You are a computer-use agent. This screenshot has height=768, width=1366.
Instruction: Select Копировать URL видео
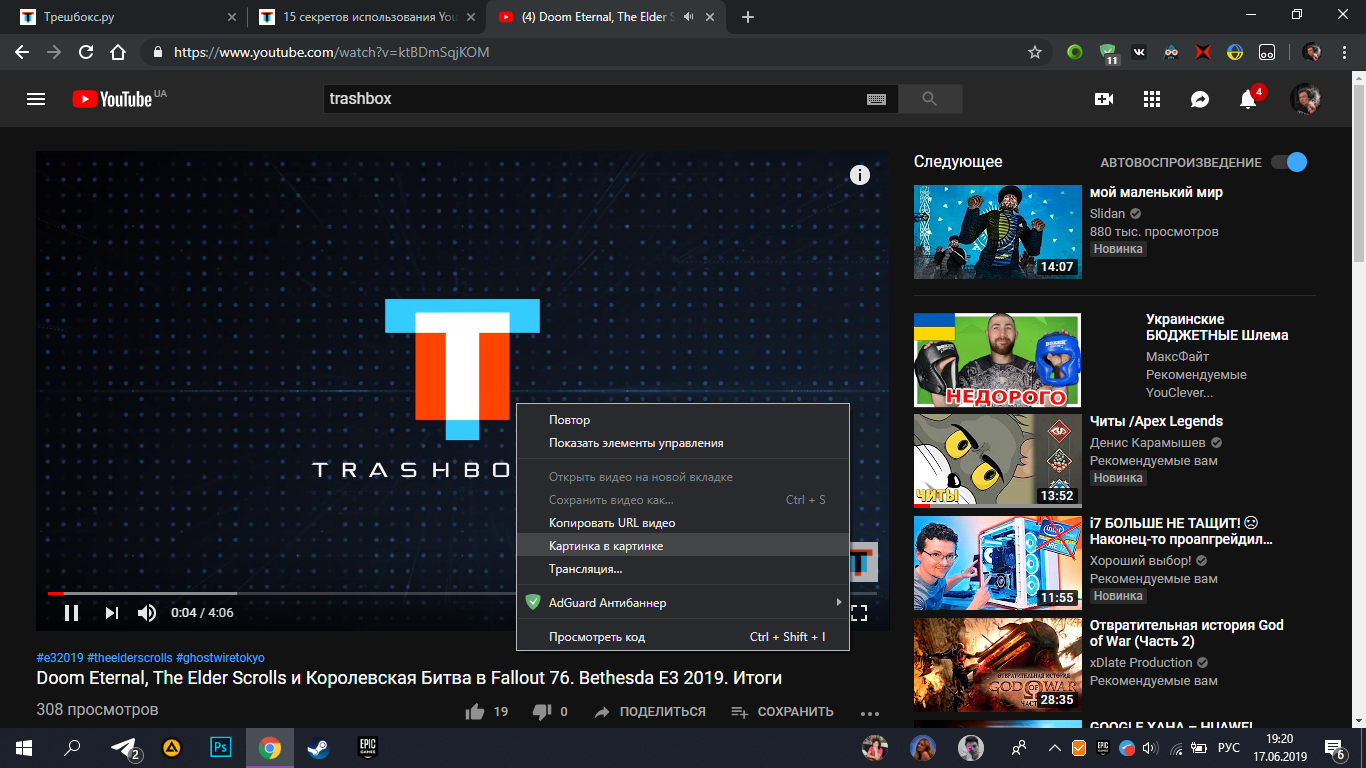683,523
